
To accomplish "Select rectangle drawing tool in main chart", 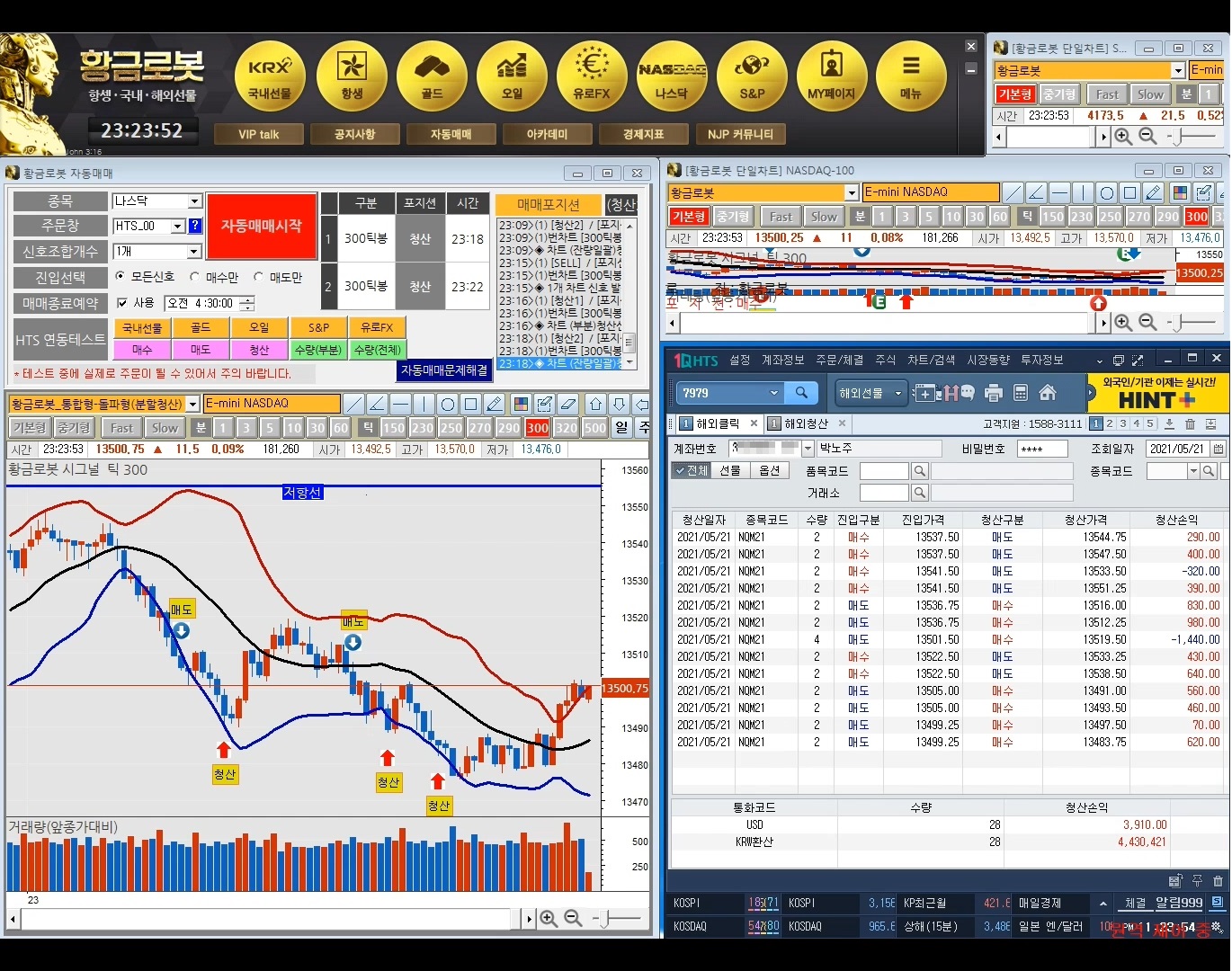I will pyautogui.click(x=471, y=404).
